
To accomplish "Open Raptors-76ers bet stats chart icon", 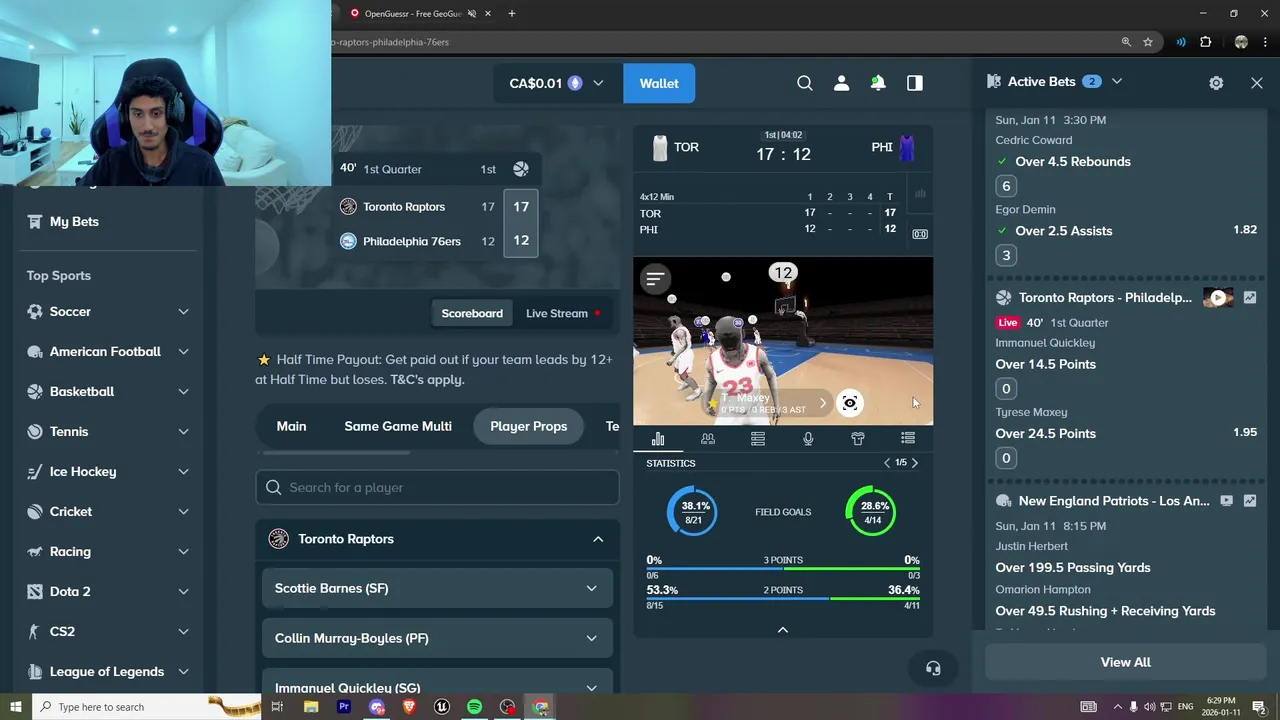I will pyautogui.click(x=1250, y=297).
